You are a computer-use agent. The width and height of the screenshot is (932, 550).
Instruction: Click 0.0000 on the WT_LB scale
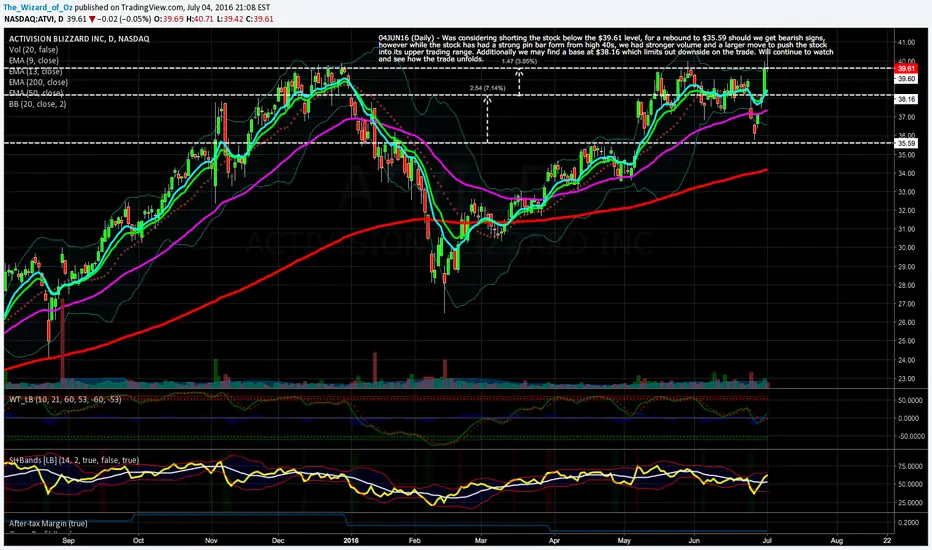[x=909, y=419]
